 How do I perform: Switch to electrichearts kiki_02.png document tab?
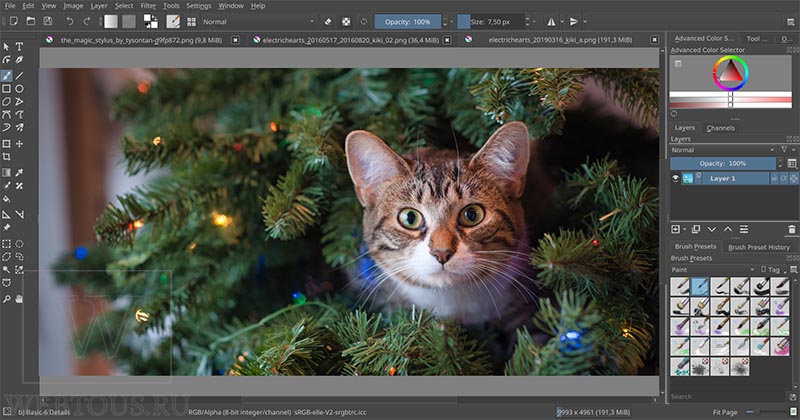(351, 40)
